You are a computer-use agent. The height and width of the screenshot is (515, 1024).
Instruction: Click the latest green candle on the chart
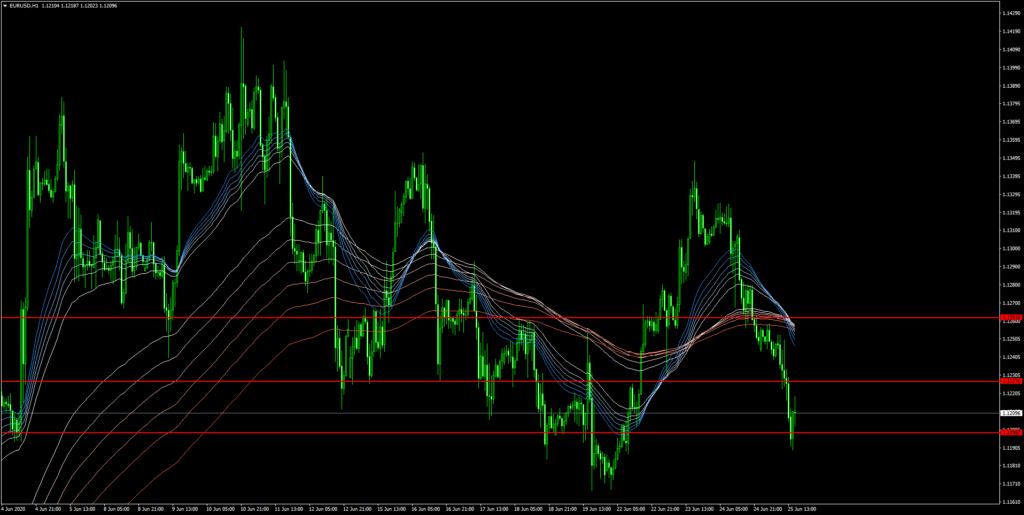click(x=793, y=414)
